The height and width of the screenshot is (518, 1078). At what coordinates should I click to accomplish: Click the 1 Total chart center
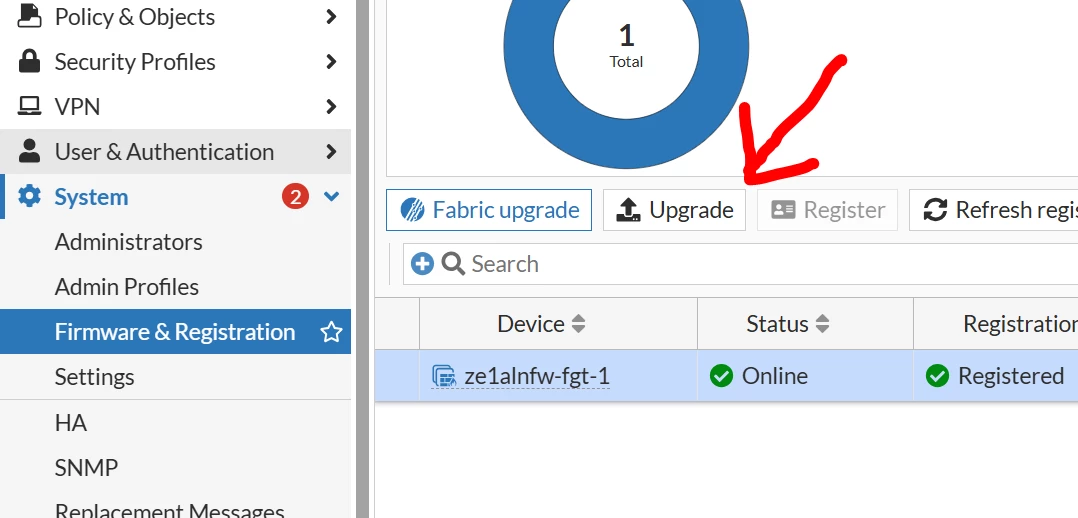[626, 45]
